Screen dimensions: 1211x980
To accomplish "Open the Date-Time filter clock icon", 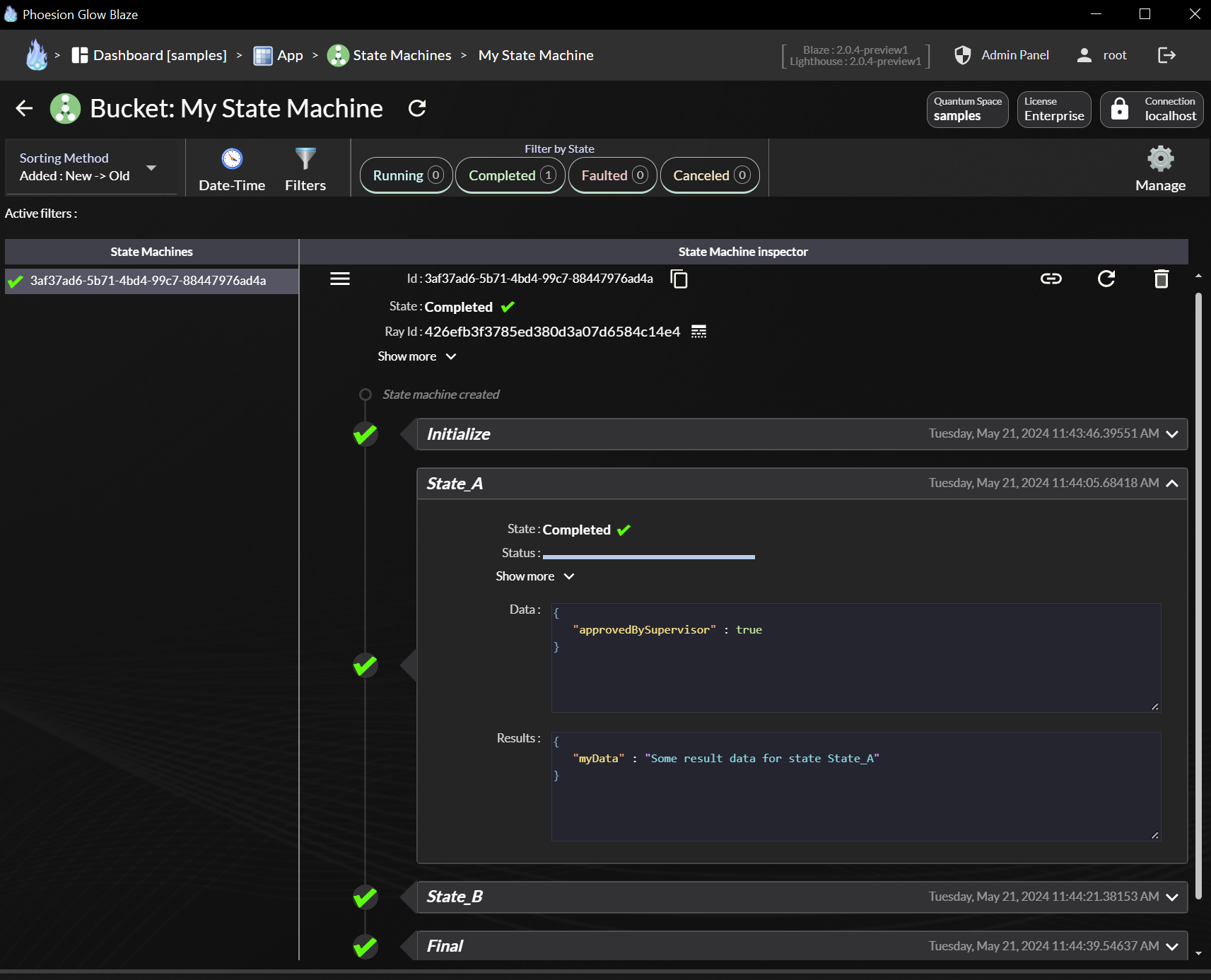I will click(232, 160).
